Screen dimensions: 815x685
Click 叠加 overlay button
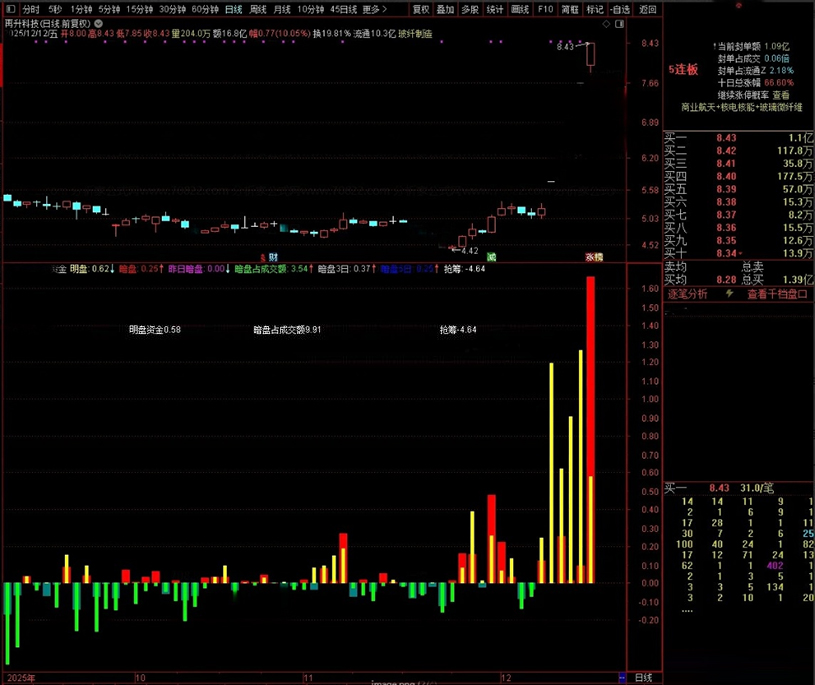[x=445, y=9]
